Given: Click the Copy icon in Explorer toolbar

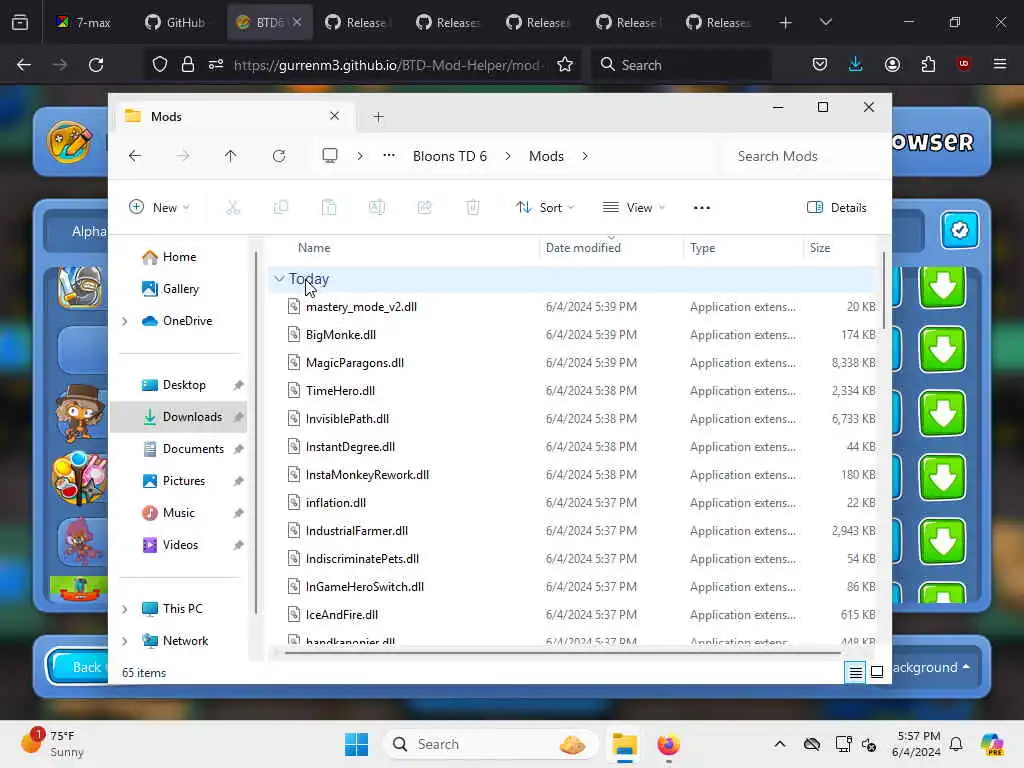Looking at the screenshot, I should 281,208.
